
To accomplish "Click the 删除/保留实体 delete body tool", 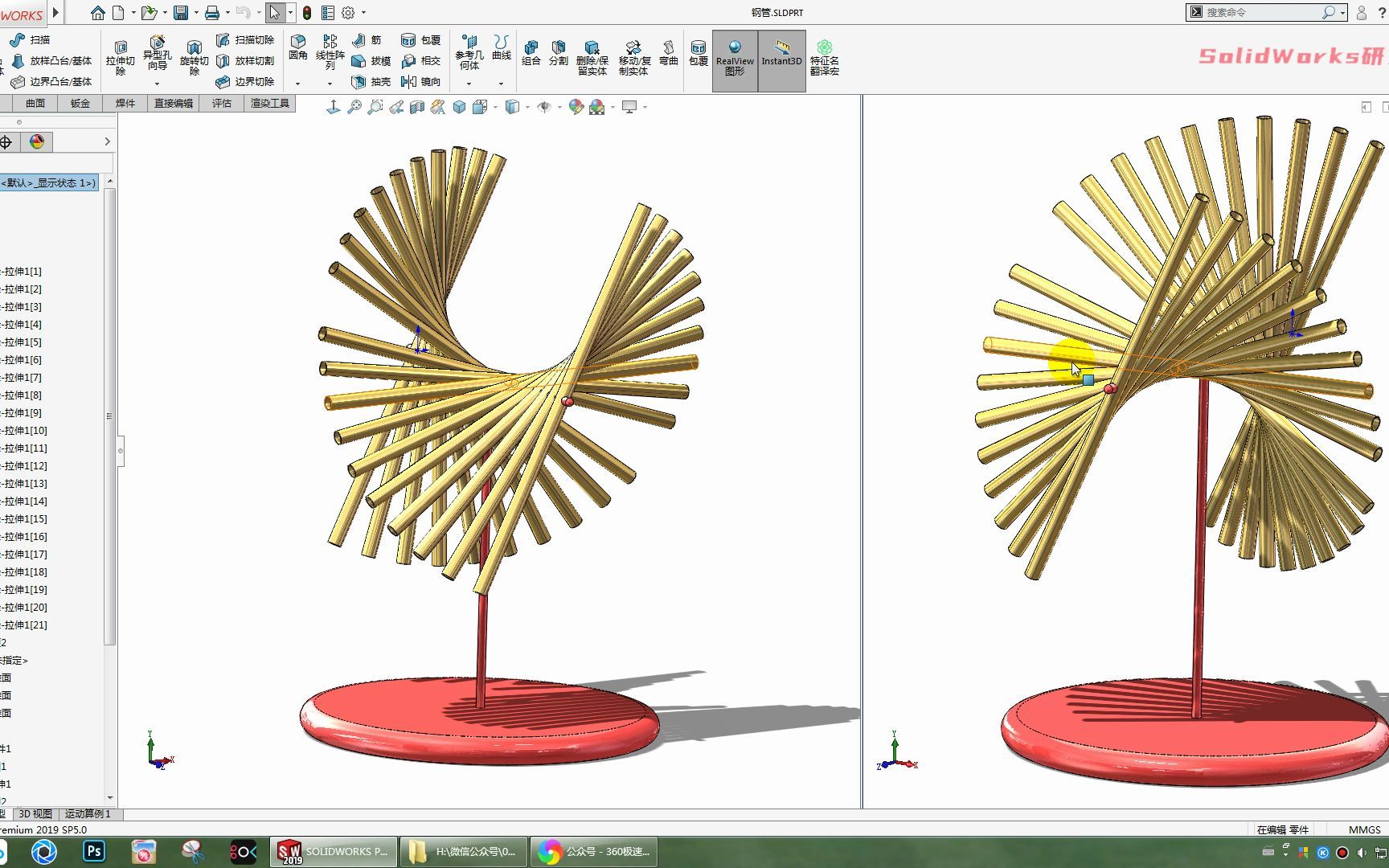I will point(592,58).
